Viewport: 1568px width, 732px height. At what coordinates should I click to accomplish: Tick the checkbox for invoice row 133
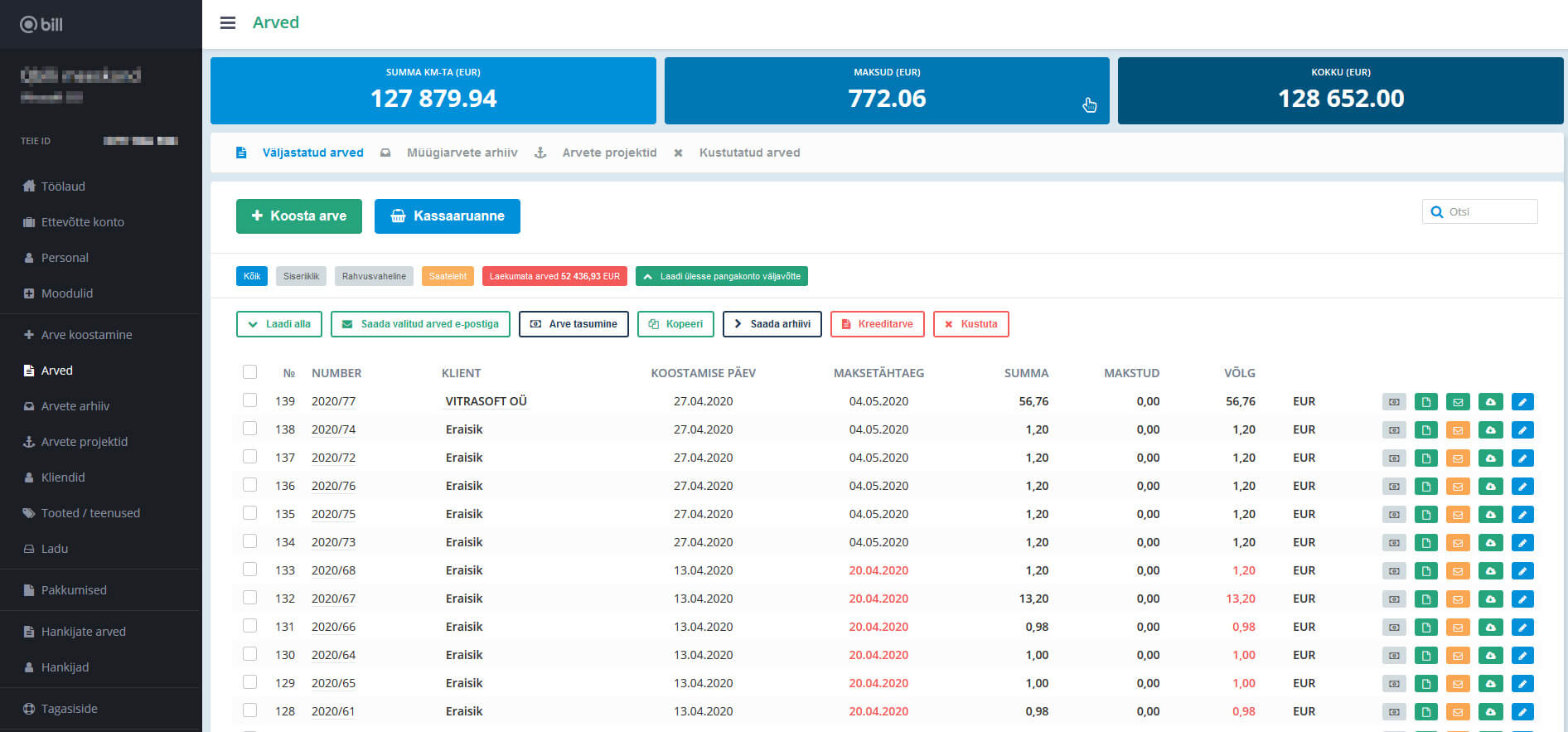(249, 570)
